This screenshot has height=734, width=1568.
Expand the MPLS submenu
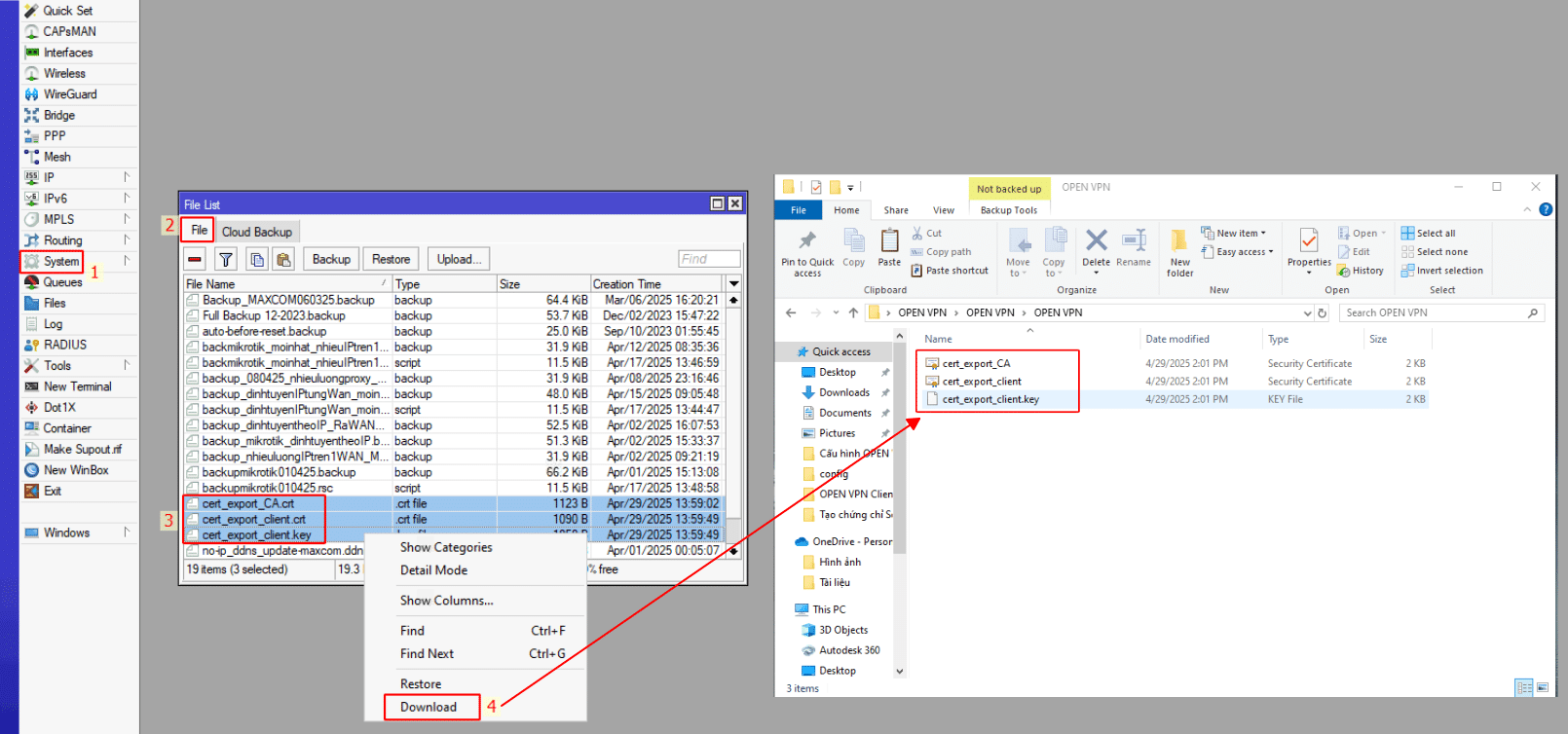[x=127, y=219]
